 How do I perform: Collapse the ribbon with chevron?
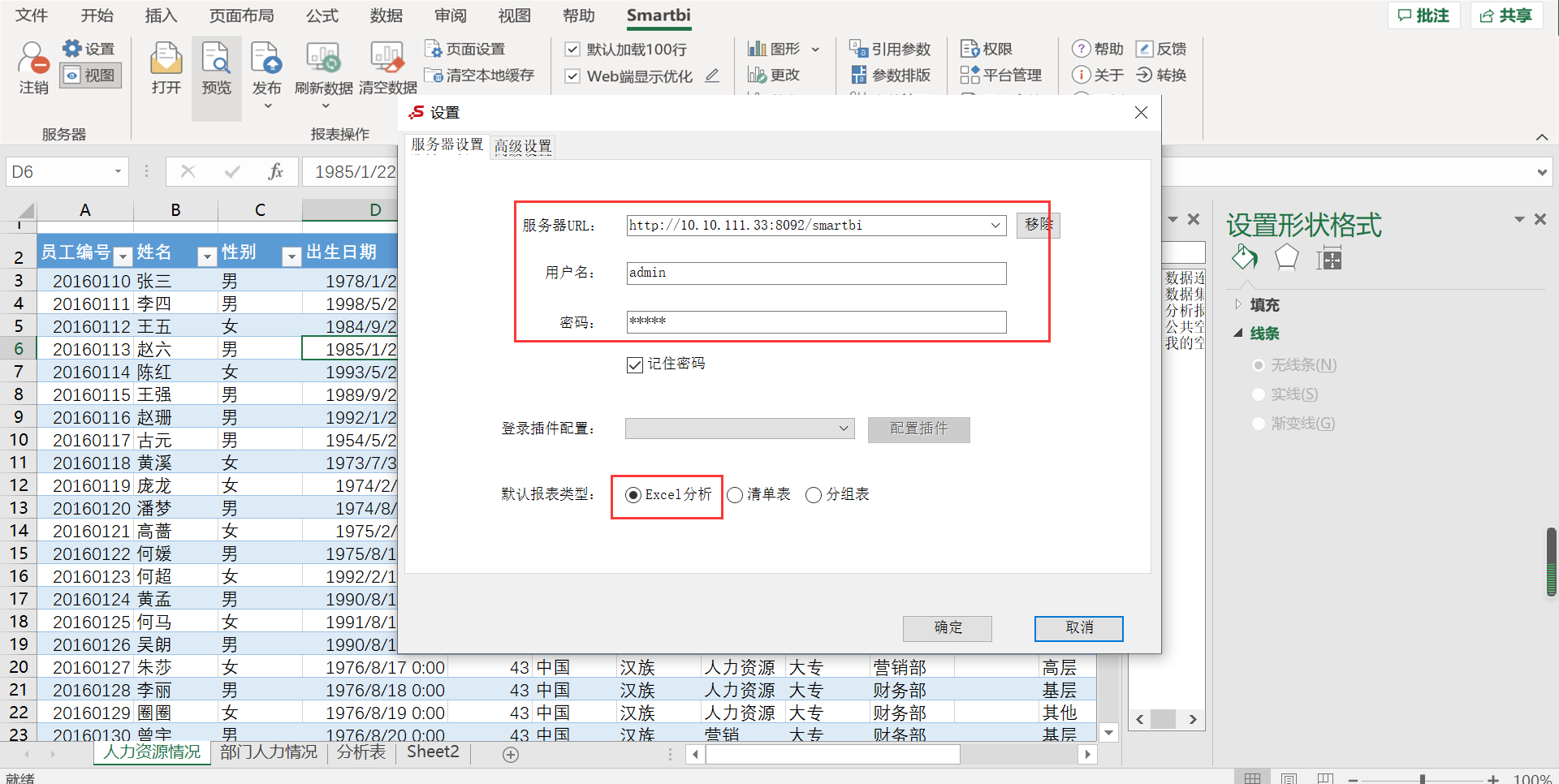[1542, 137]
